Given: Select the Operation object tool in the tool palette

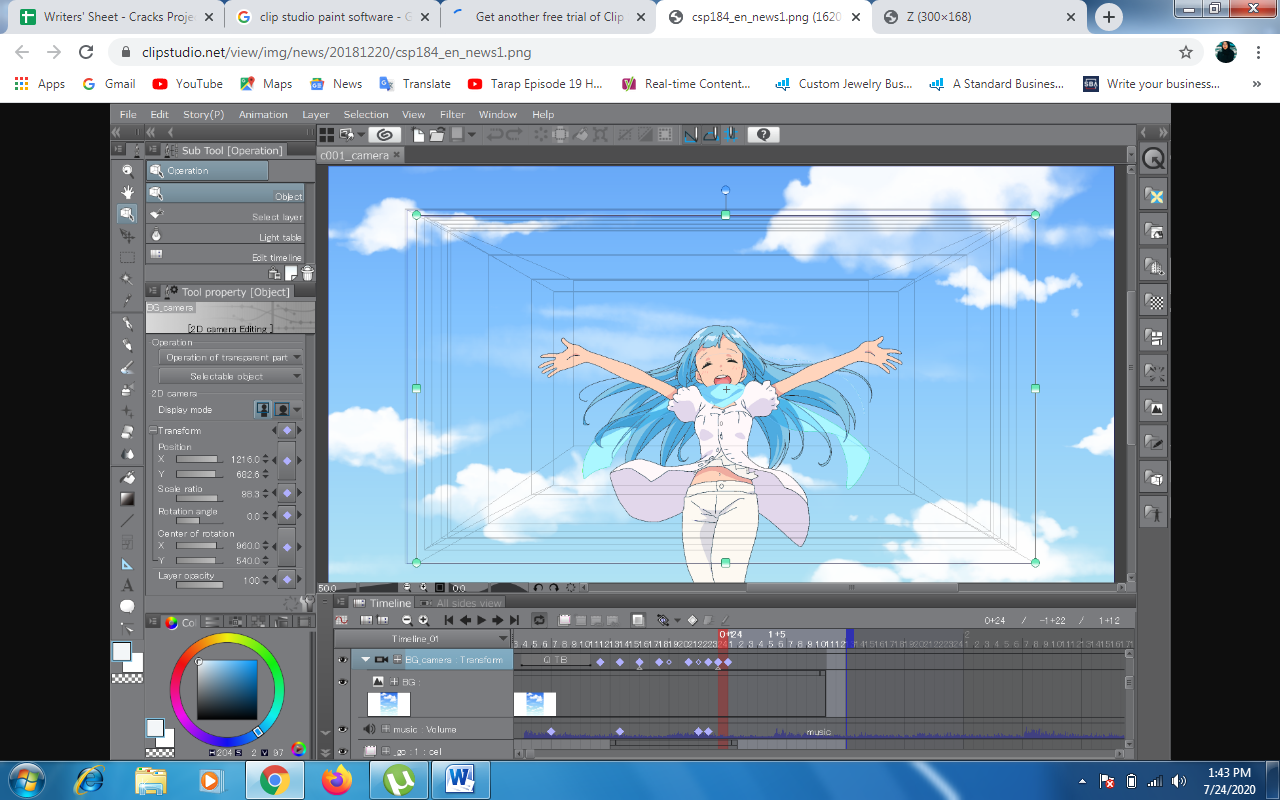Looking at the screenshot, I should (x=127, y=214).
